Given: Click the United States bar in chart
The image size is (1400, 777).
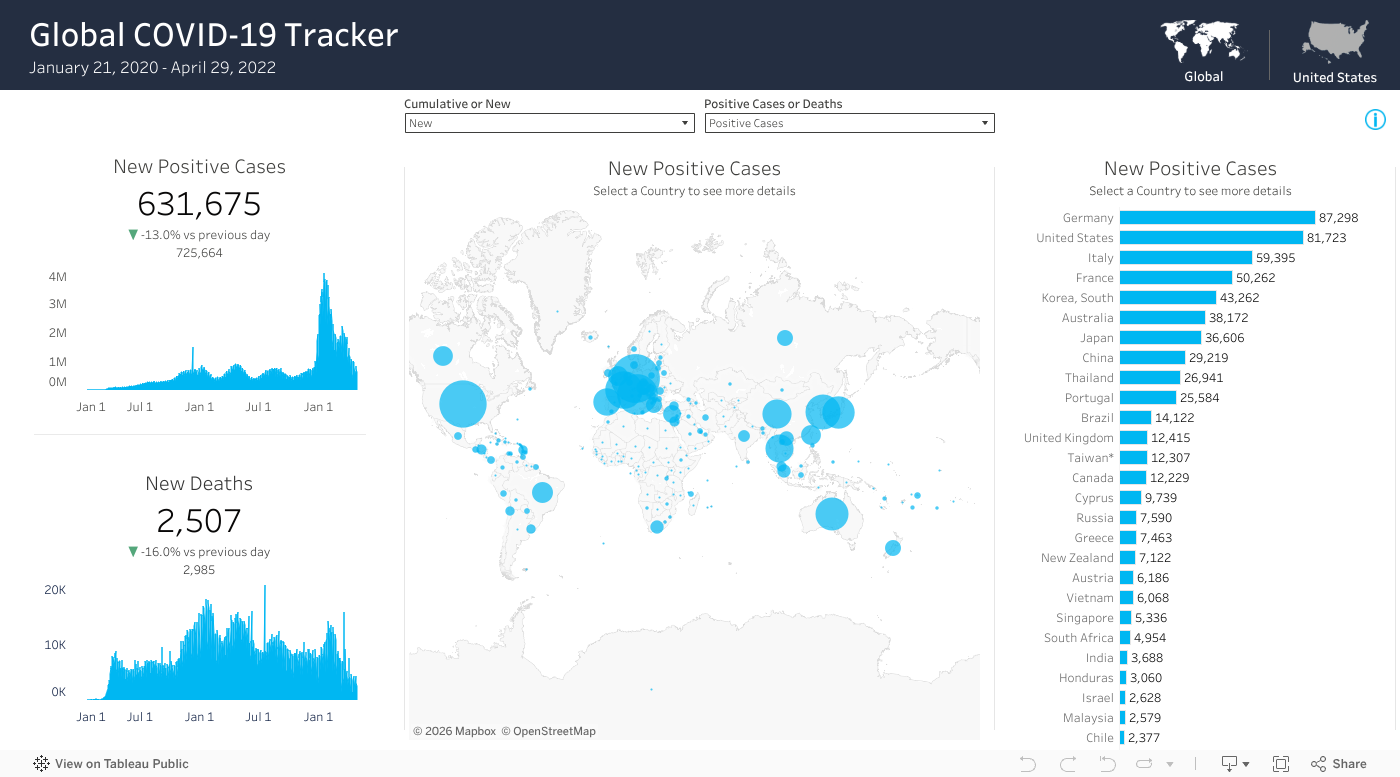Looking at the screenshot, I should tap(1210, 238).
